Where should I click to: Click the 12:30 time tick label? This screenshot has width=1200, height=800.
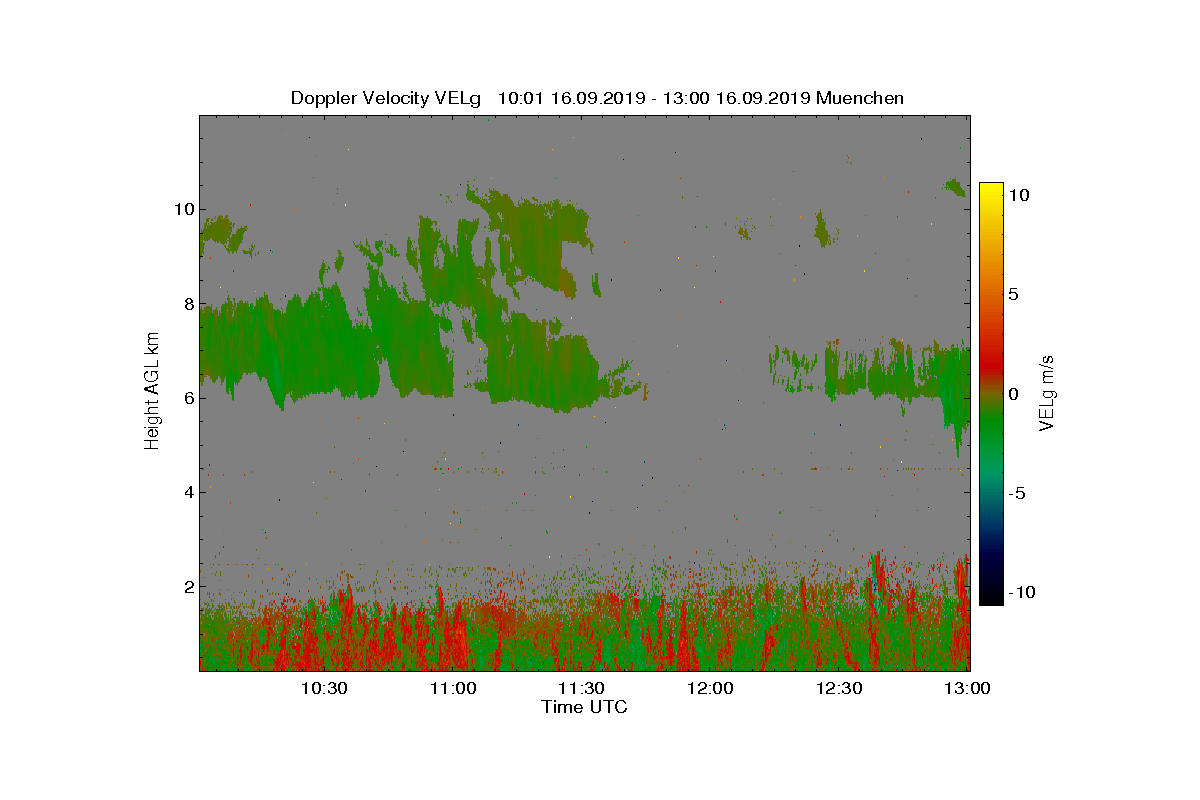(x=839, y=688)
